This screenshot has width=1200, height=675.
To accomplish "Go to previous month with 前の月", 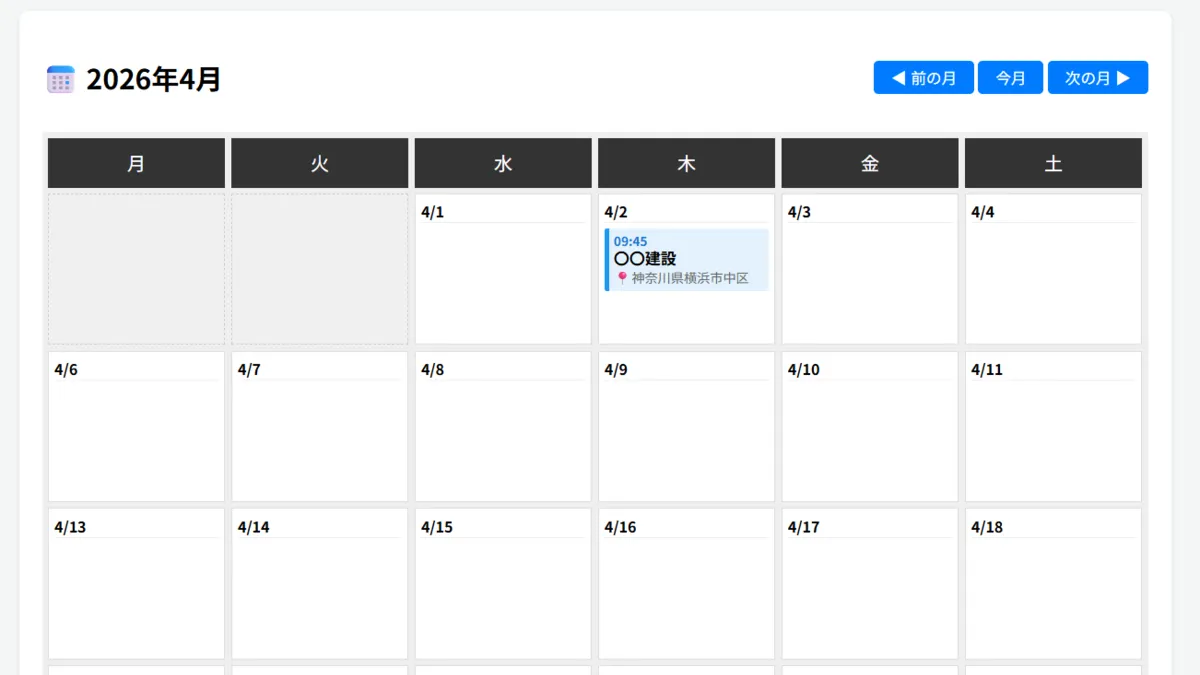I will (x=923, y=78).
